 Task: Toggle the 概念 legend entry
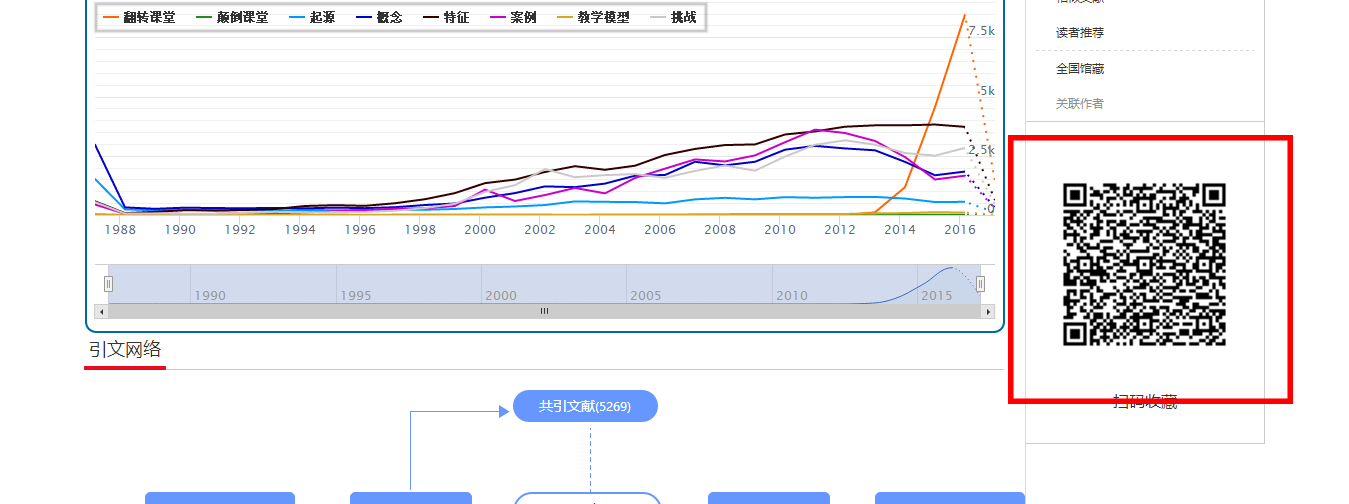tap(378, 17)
